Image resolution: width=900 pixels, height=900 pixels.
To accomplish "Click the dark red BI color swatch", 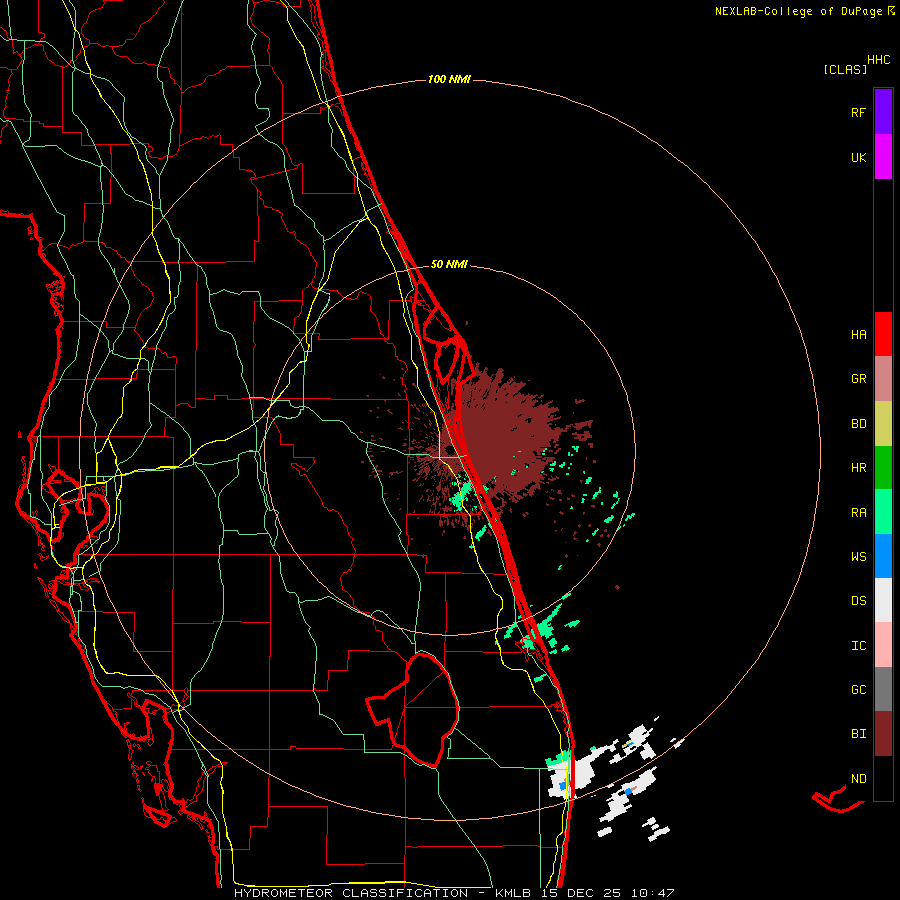I will (883, 734).
